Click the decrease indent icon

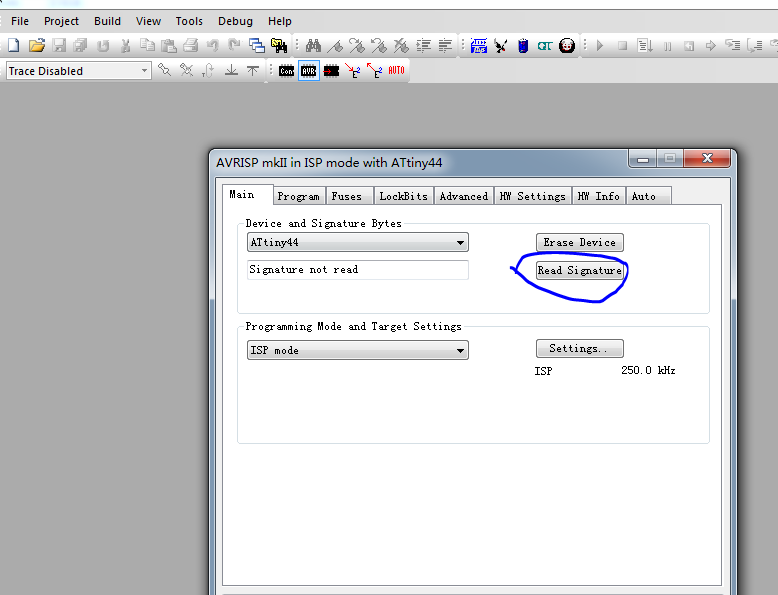click(x=445, y=46)
